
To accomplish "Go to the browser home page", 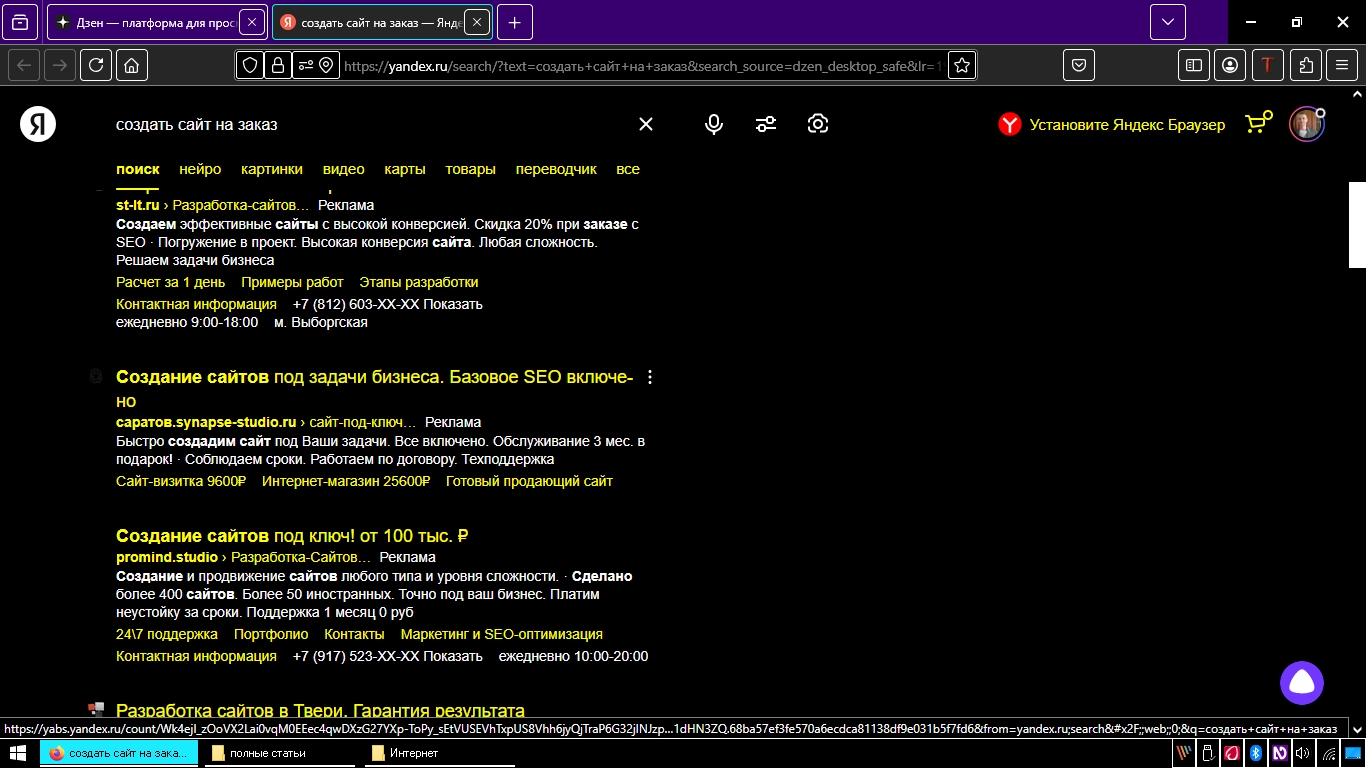I will point(132,65).
